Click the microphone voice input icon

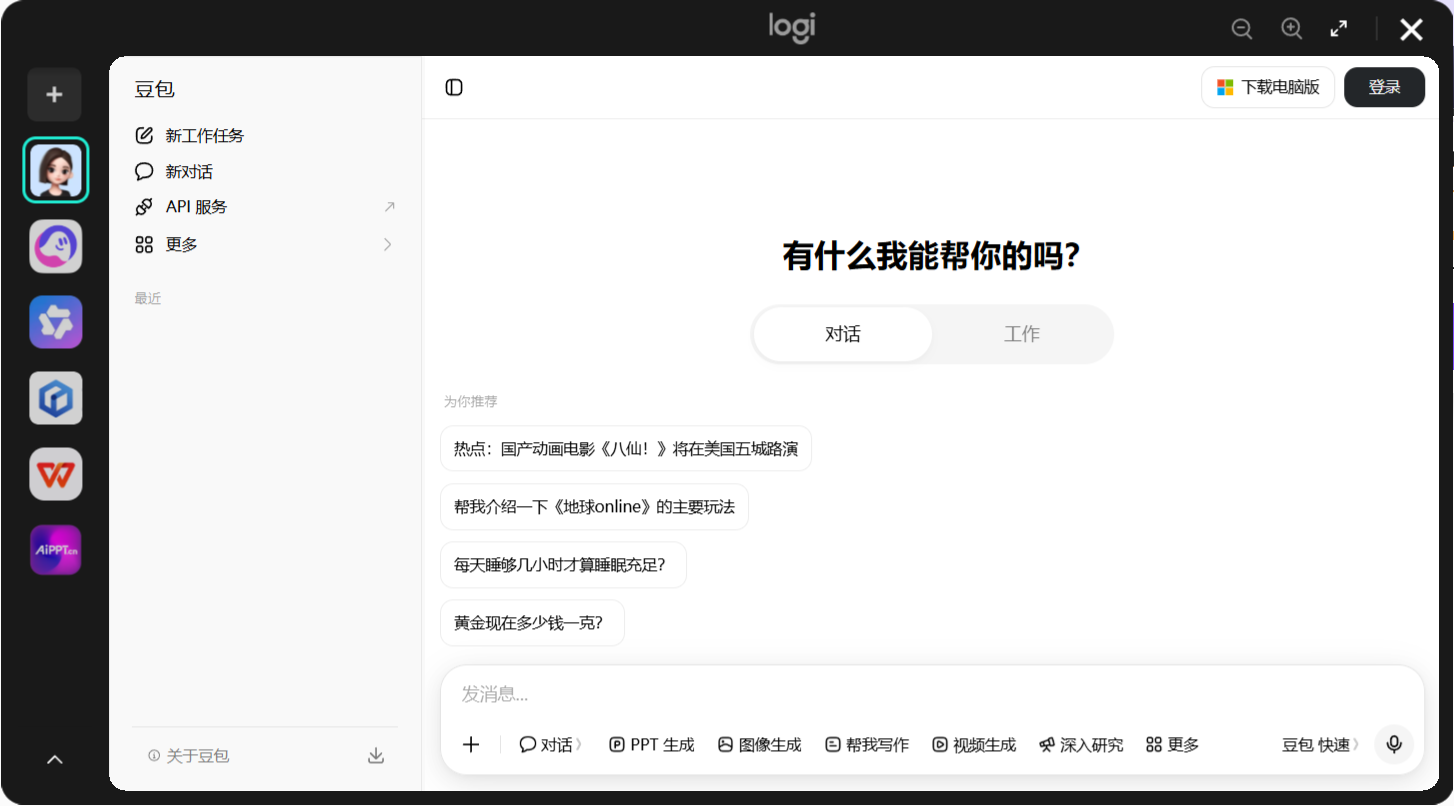click(1394, 744)
